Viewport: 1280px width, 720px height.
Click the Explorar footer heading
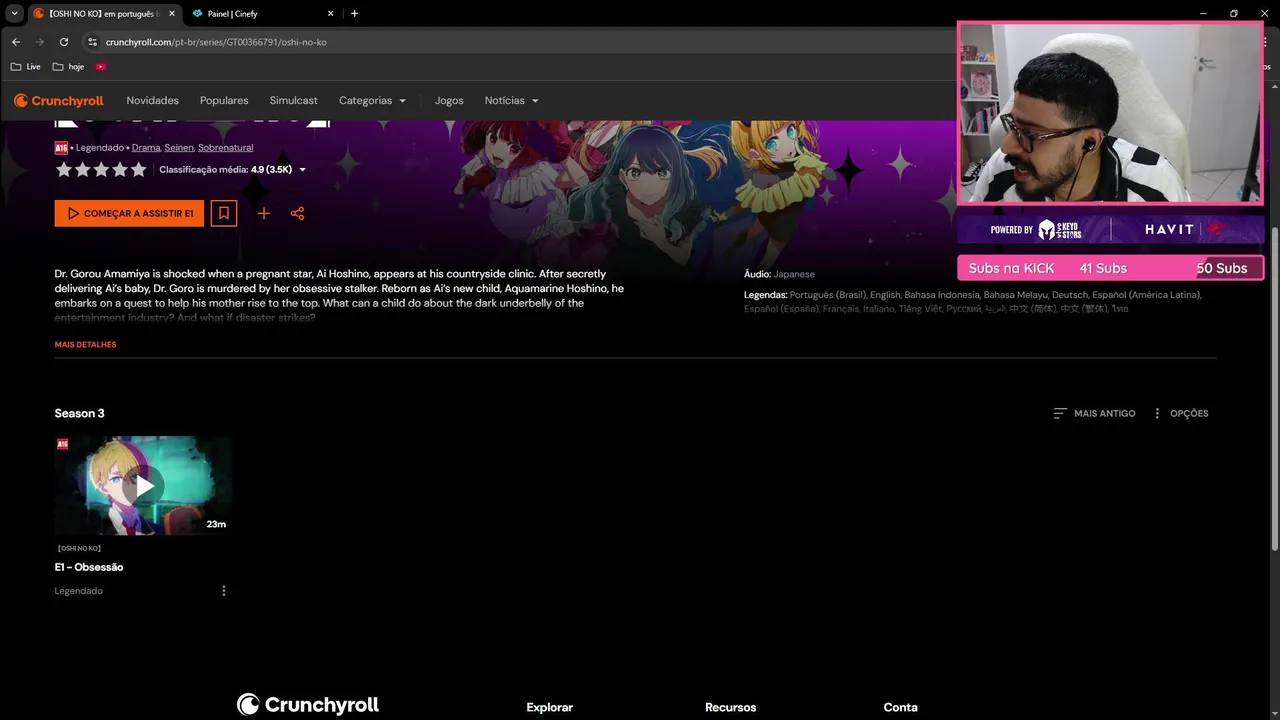[x=550, y=707]
